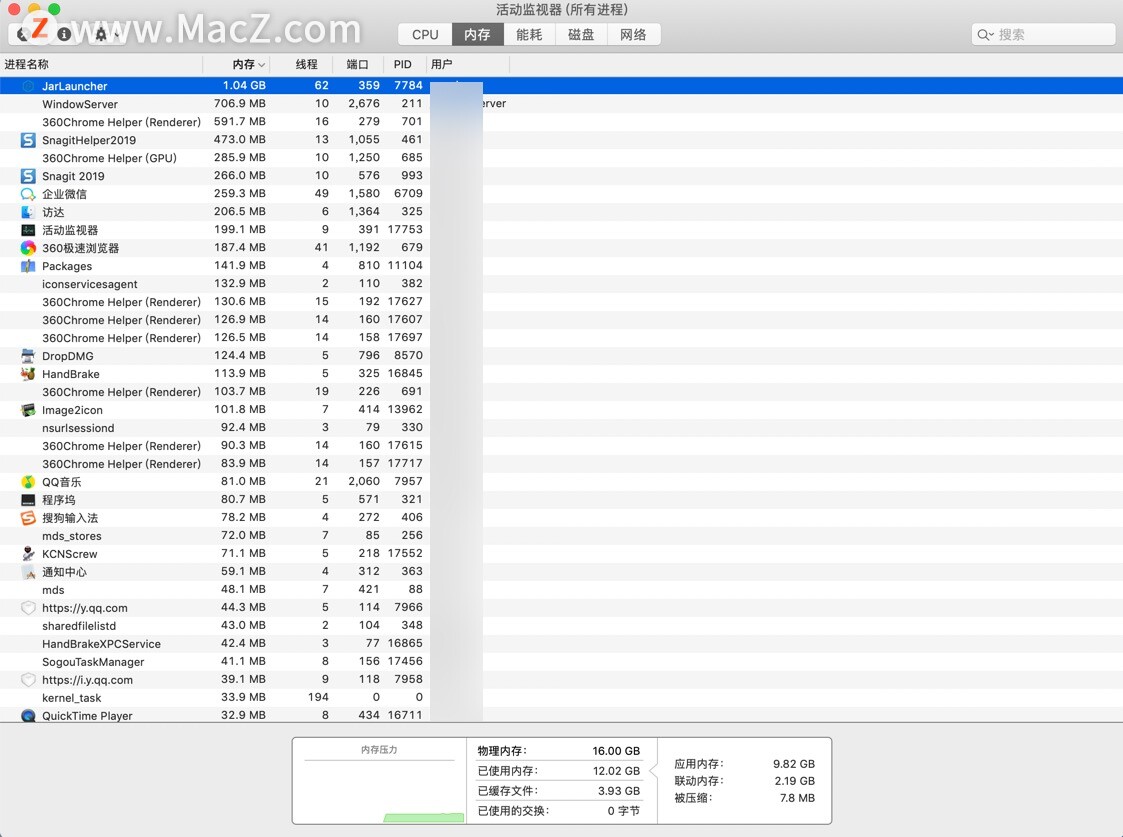Click the 联动内存 2.19 GB entry
Viewport: 1123px width, 837px height.
pyautogui.click(x=744, y=781)
